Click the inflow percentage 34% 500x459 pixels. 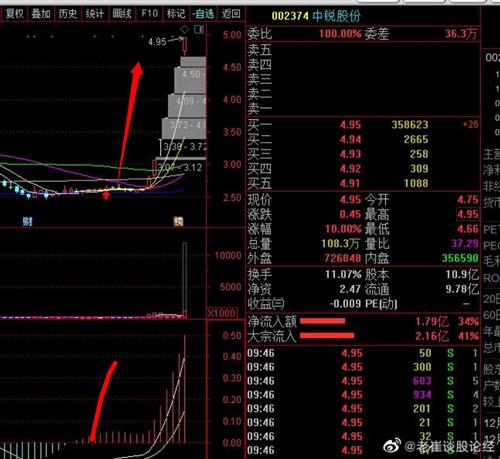coord(468,322)
